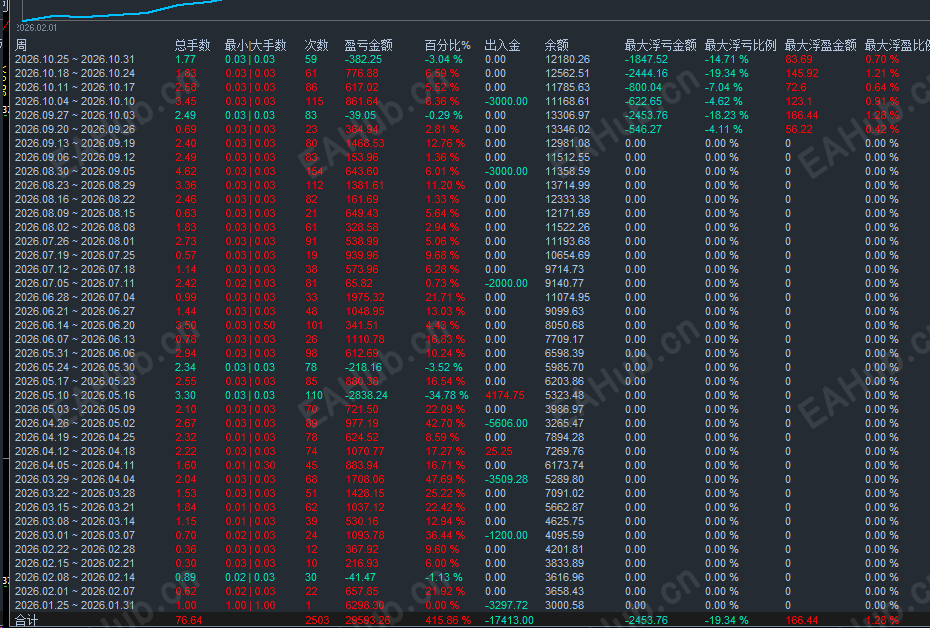Click the deposit value 4174.75

click(505, 396)
